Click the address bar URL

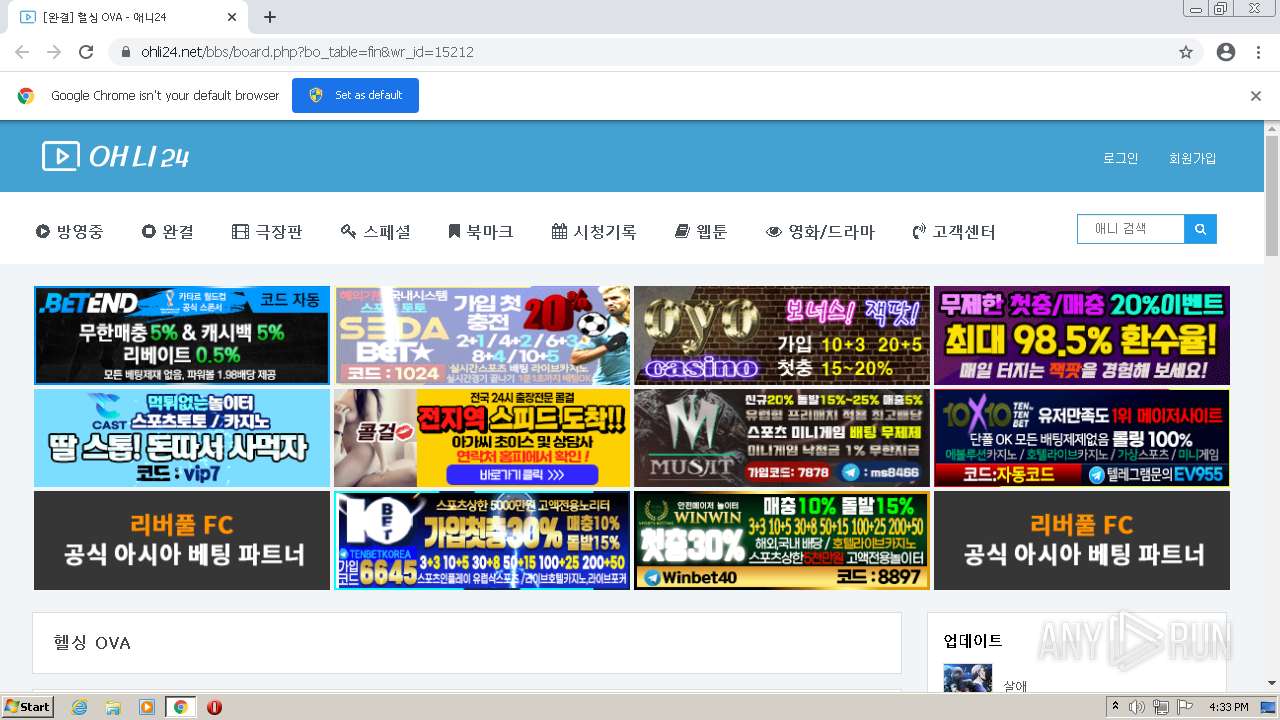(307, 52)
